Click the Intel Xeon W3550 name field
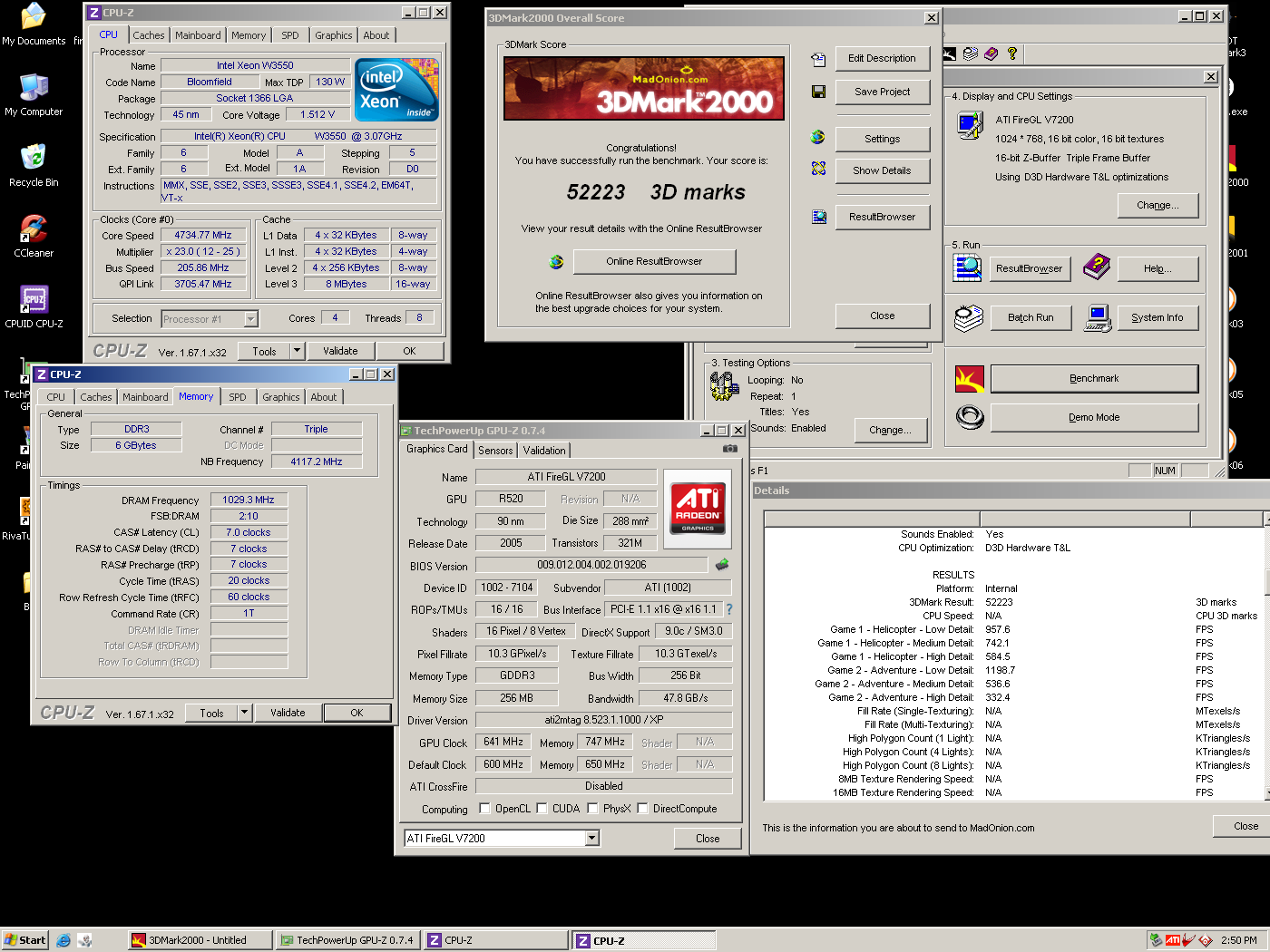This screenshot has height=952, width=1270. tap(255, 66)
